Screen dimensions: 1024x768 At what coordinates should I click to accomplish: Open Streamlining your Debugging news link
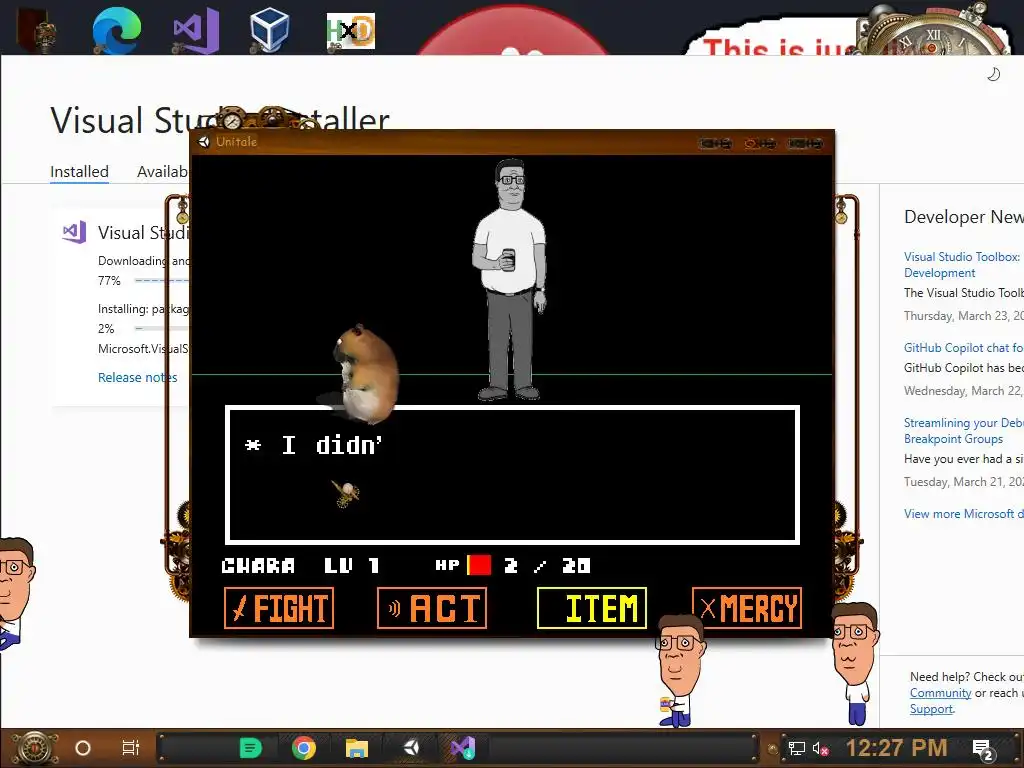pyautogui.click(x=963, y=431)
